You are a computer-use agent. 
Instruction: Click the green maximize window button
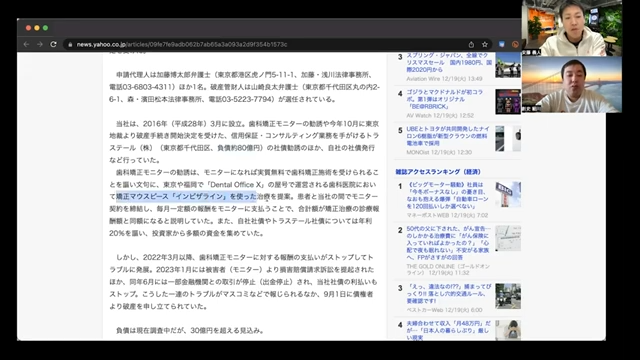[45, 28]
